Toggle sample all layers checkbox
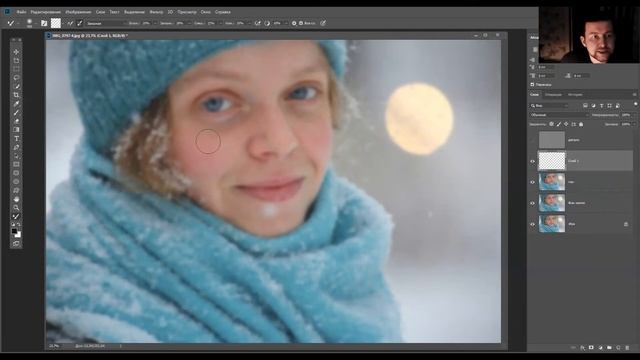This screenshot has height=360, width=640. 301,23
